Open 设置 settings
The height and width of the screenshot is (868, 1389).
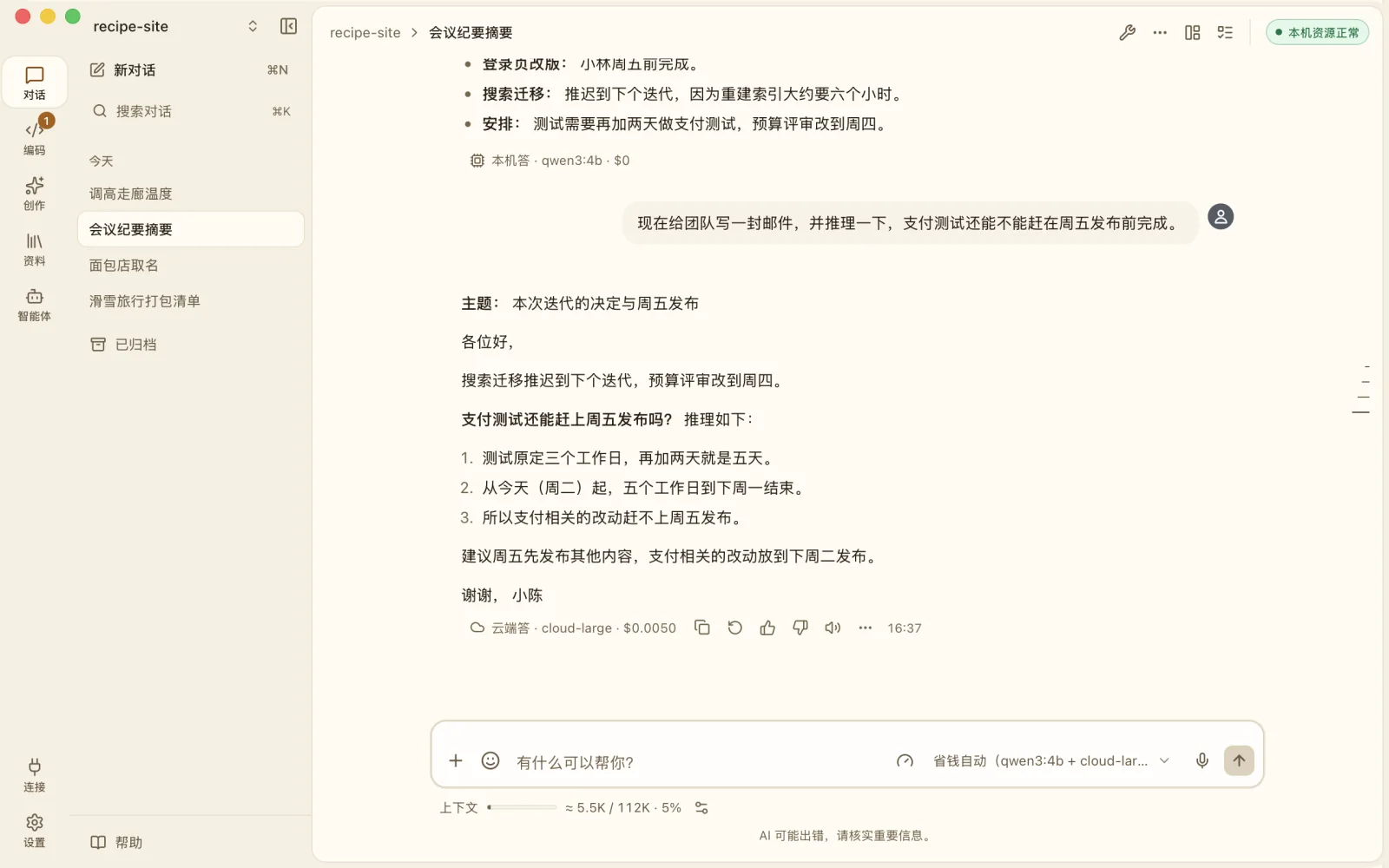pos(35,831)
